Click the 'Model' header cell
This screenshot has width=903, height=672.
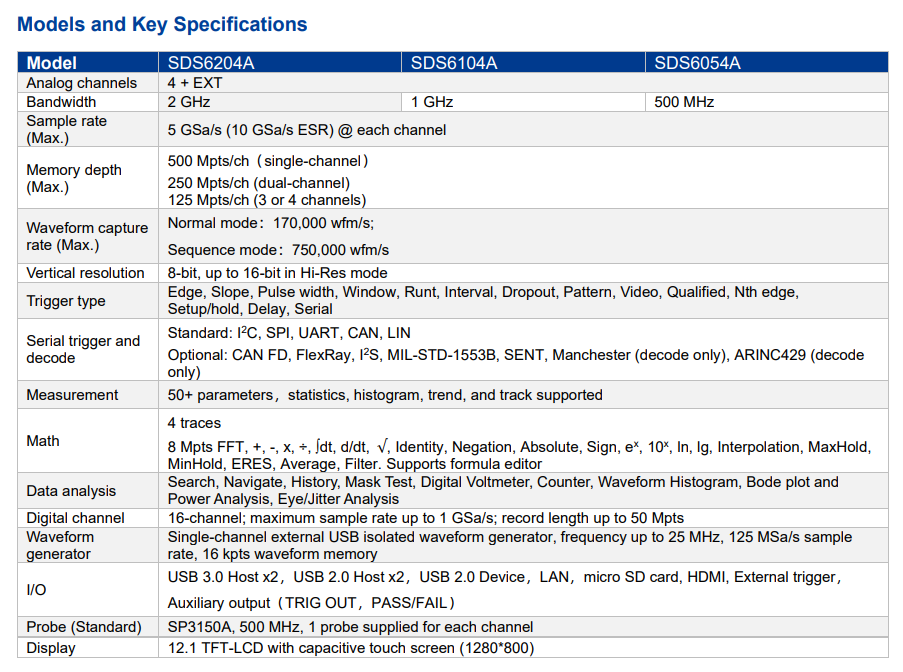(x=88, y=62)
